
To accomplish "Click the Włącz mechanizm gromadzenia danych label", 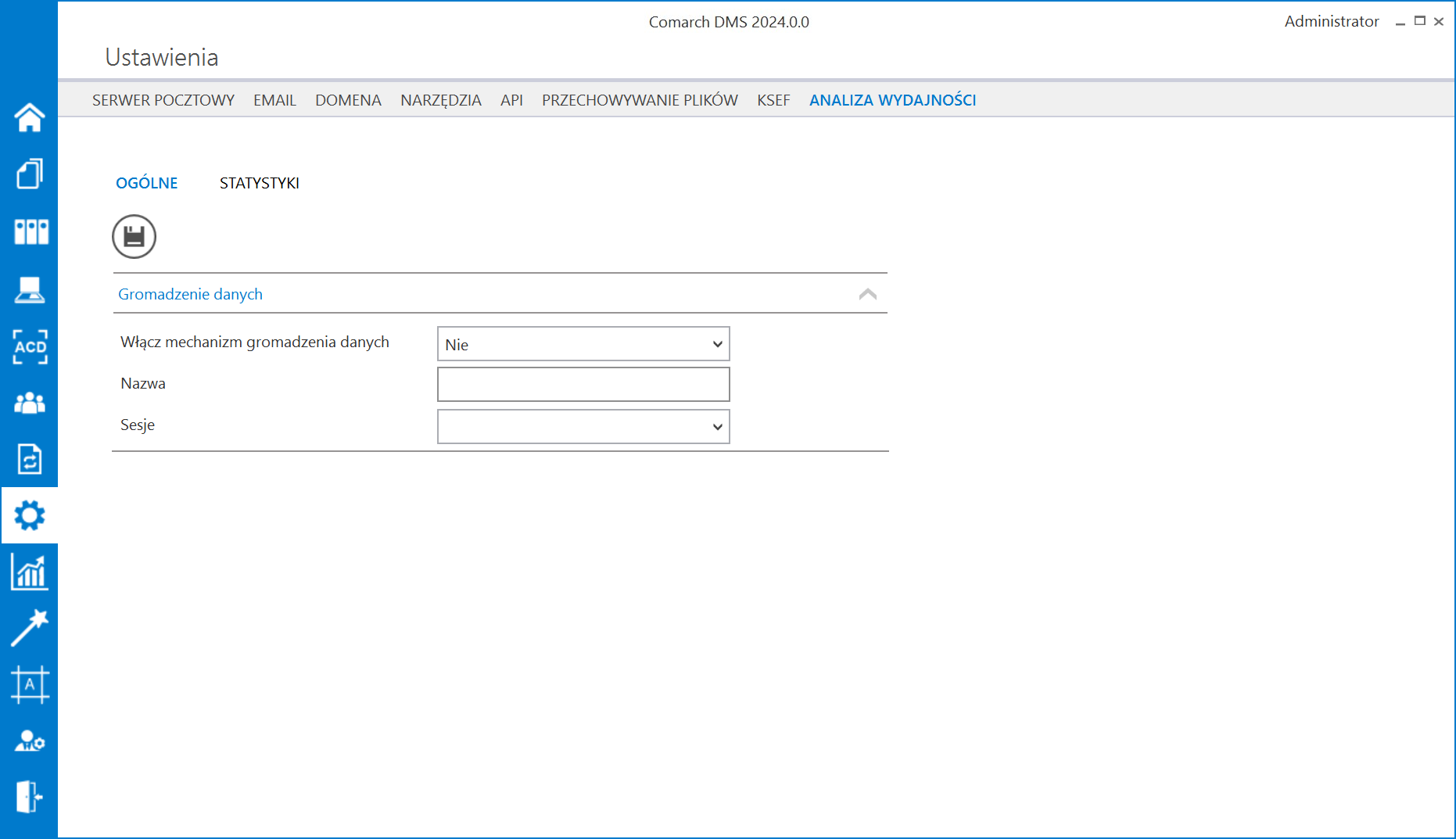I will pyautogui.click(x=255, y=342).
